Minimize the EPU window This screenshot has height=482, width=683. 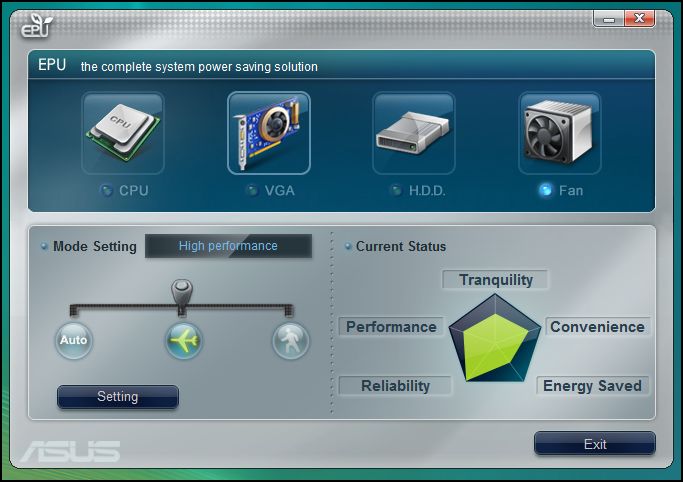point(609,19)
